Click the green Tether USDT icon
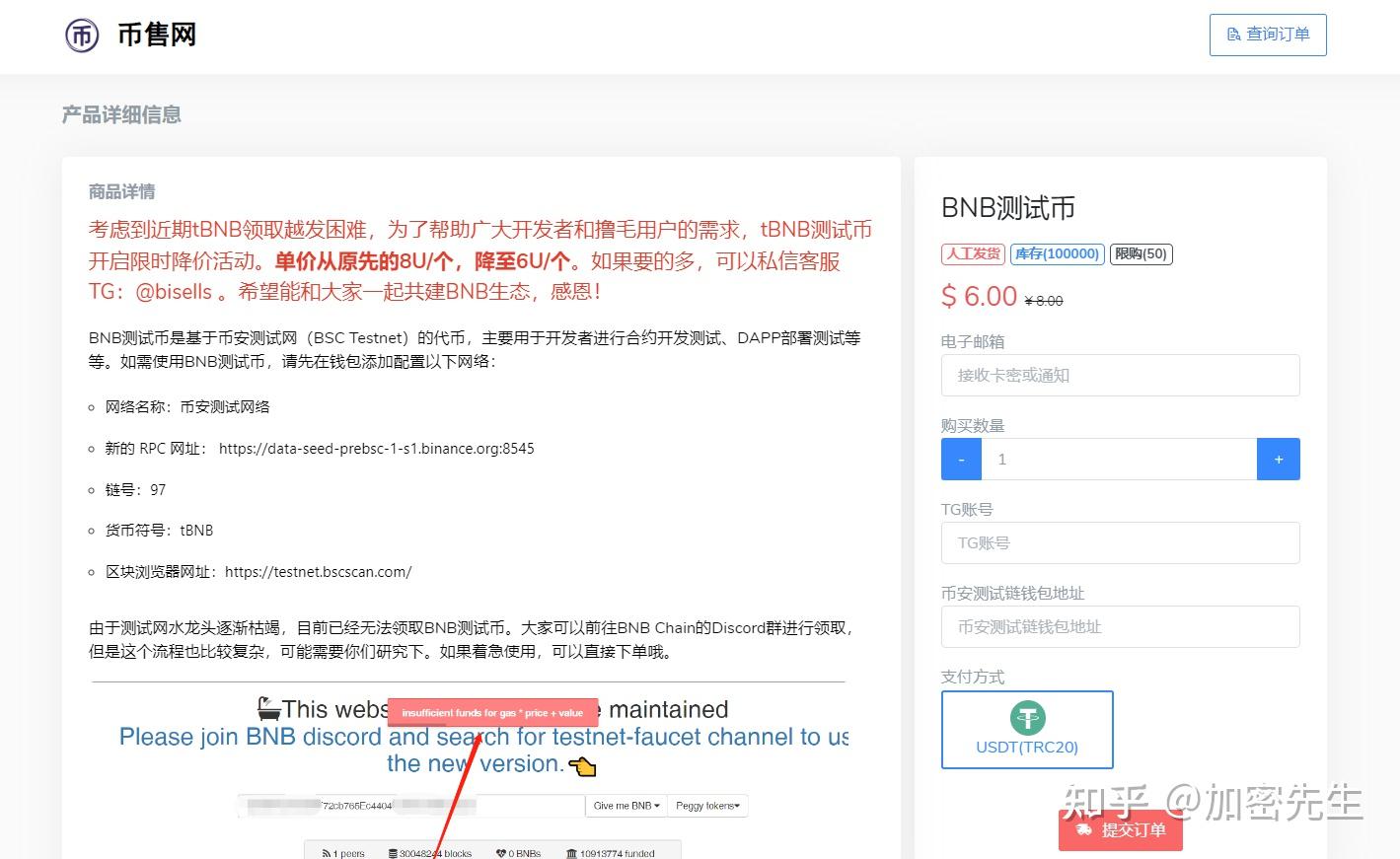The height and width of the screenshot is (859, 1400). 1026,718
